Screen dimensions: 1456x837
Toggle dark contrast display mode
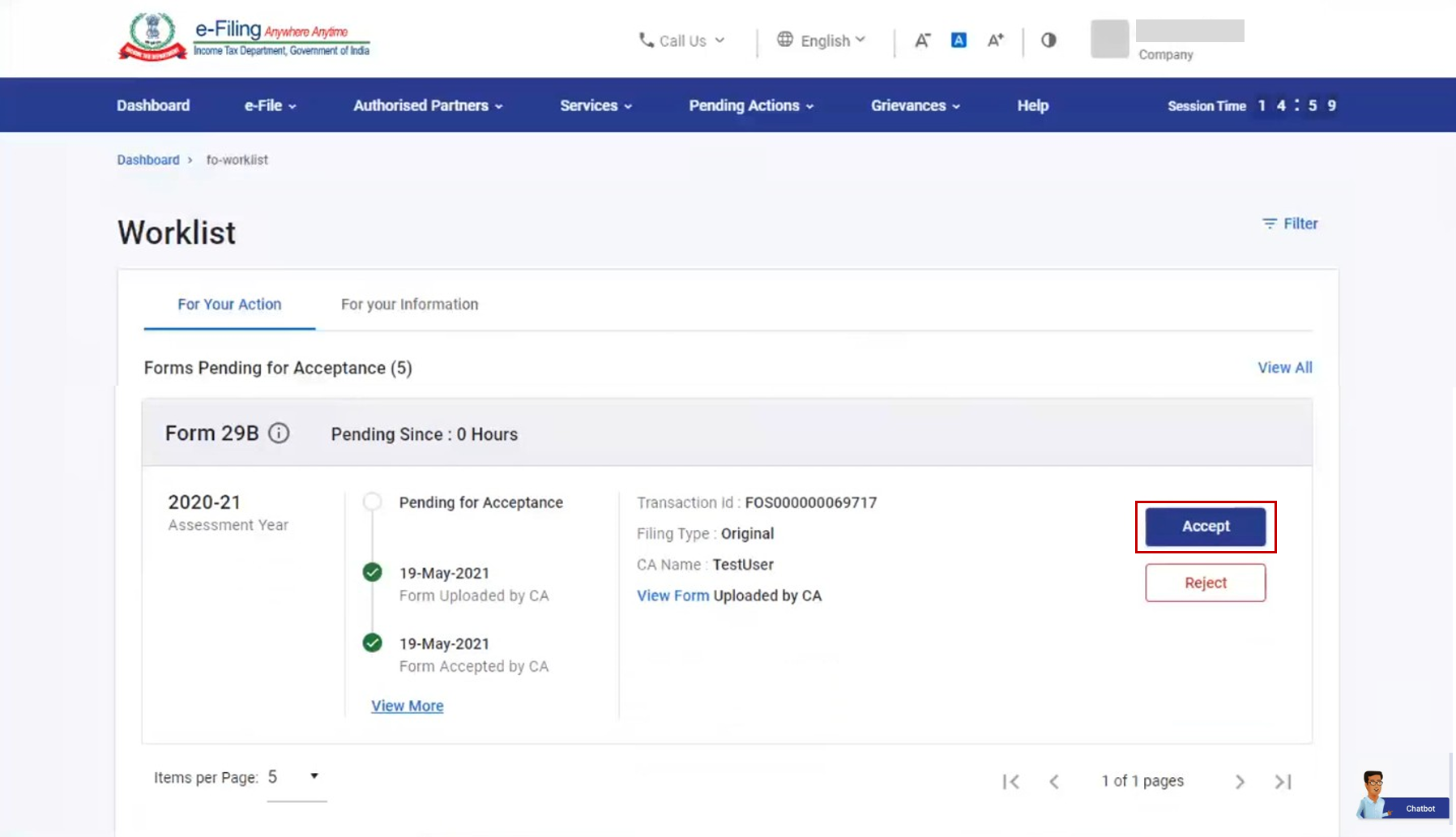pos(1048,40)
